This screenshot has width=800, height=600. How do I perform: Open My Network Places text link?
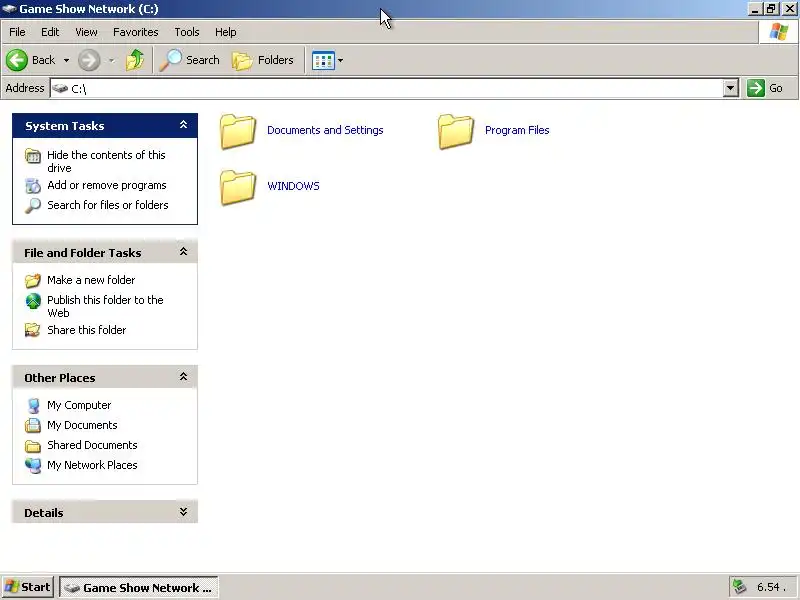click(x=92, y=465)
